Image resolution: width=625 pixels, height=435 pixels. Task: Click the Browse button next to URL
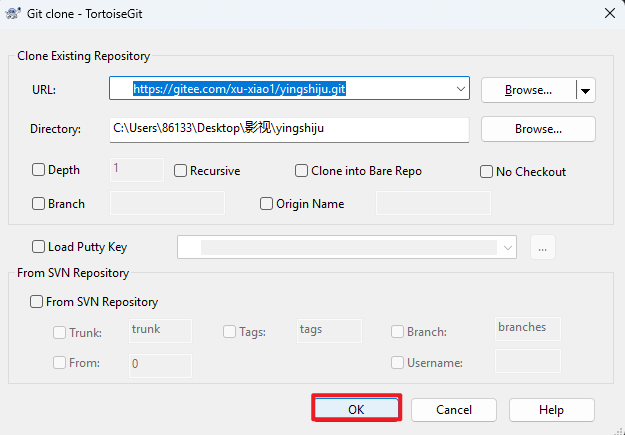[529, 90]
